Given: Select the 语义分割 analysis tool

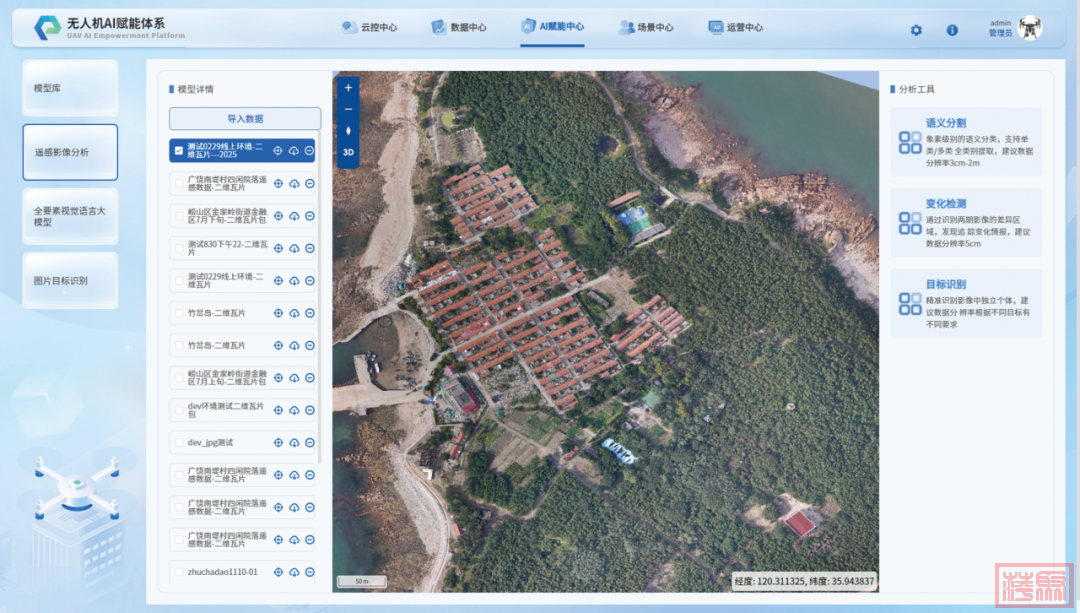Looking at the screenshot, I should (966, 142).
